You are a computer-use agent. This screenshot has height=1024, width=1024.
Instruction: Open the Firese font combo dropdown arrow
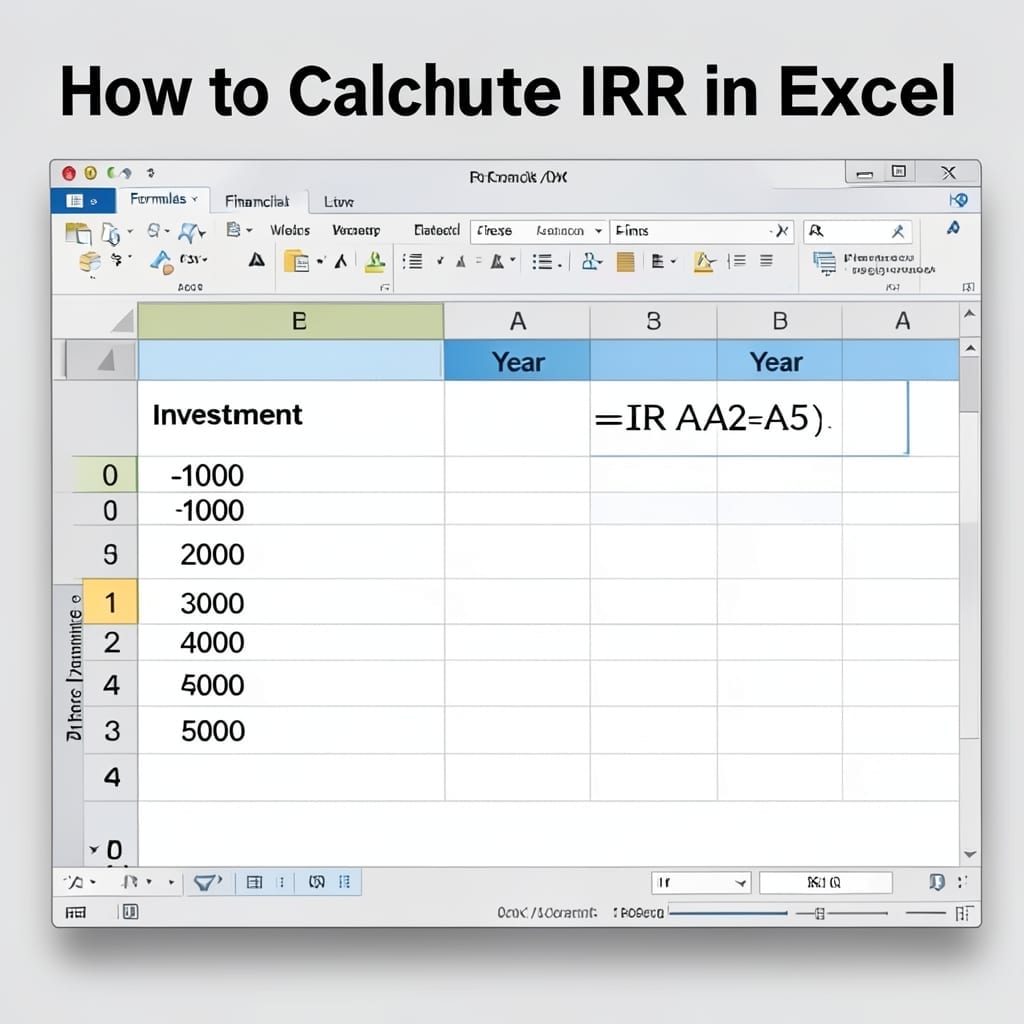[x=598, y=231]
